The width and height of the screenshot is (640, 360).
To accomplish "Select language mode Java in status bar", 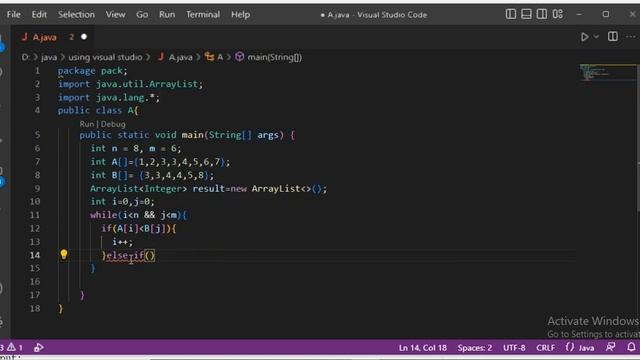I will click(x=587, y=348).
